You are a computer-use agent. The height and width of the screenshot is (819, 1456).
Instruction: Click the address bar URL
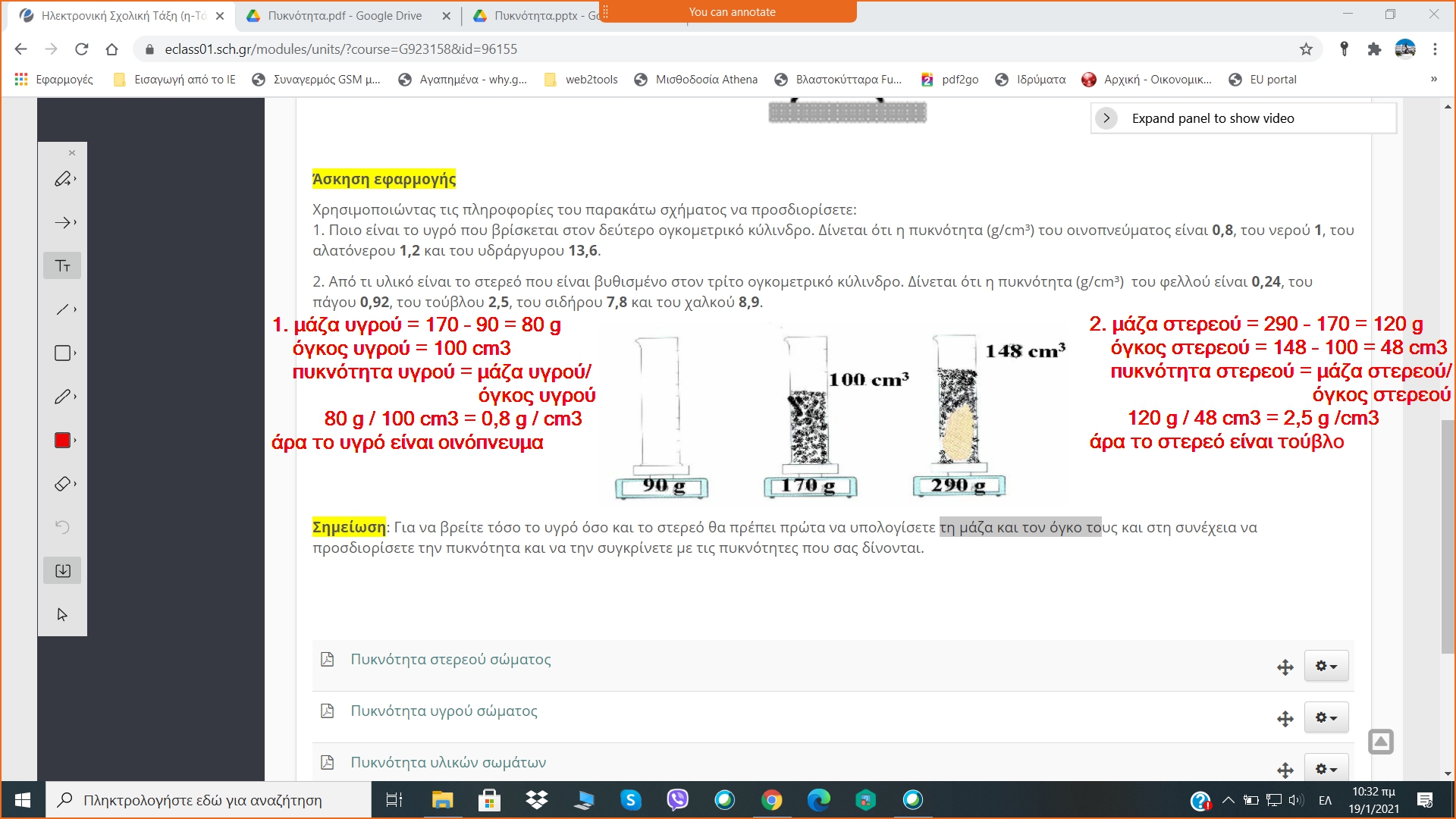point(341,49)
